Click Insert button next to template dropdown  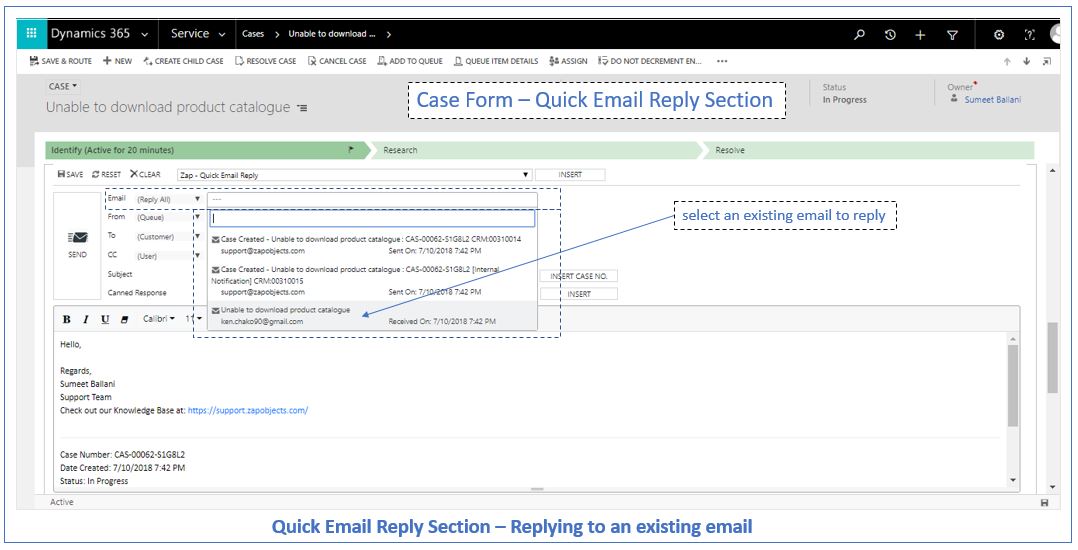[570, 175]
